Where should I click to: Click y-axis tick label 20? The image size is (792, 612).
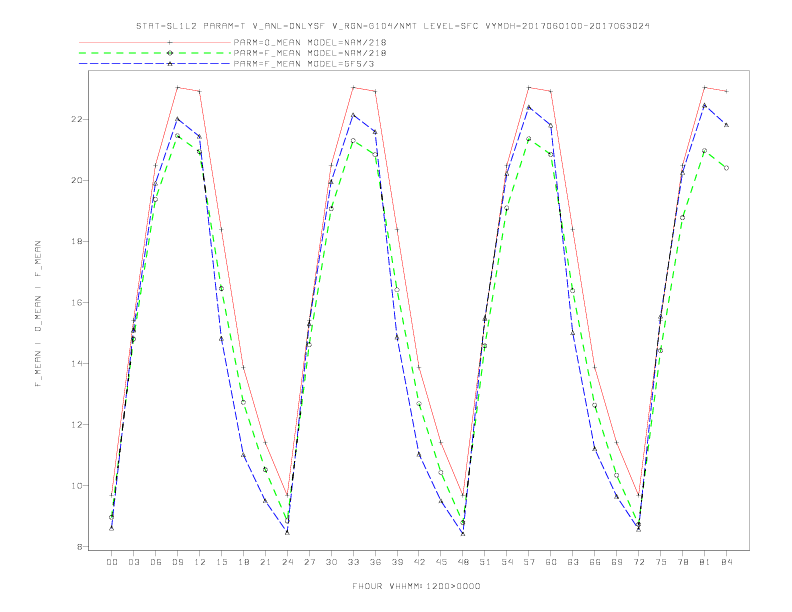76,180
